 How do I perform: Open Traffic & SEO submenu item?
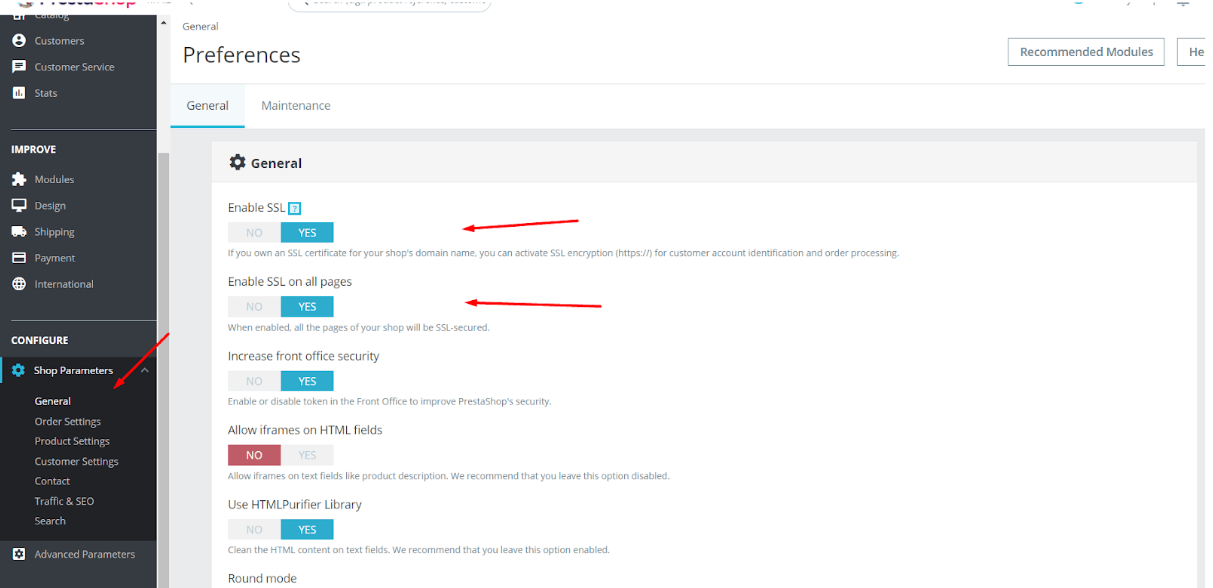64,501
